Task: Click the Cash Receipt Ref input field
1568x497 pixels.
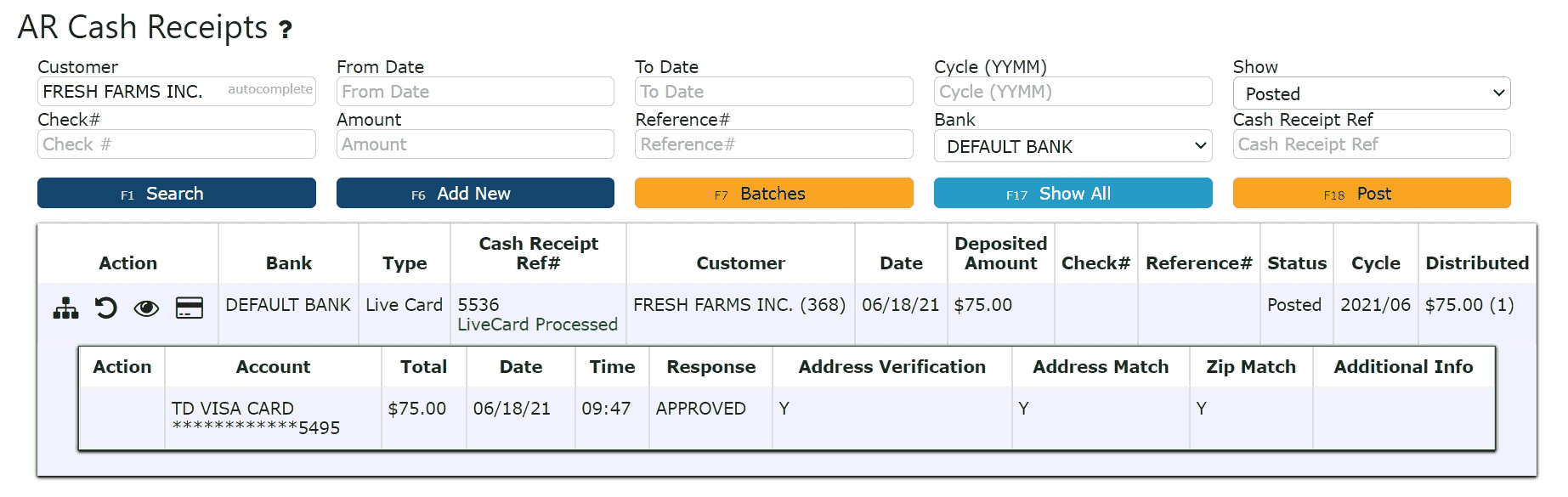Action: click(x=1371, y=144)
